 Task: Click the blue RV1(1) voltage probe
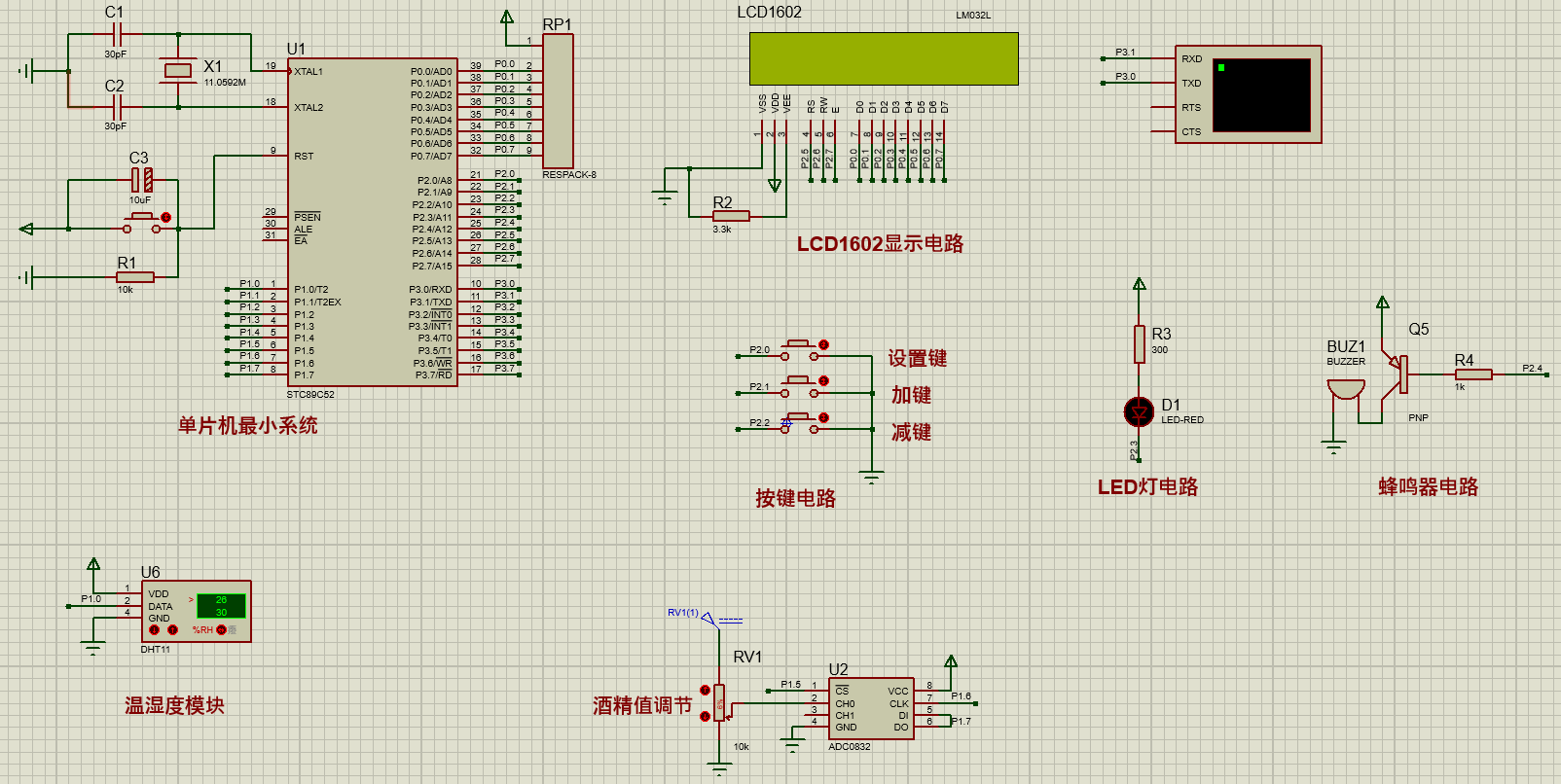click(709, 618)
